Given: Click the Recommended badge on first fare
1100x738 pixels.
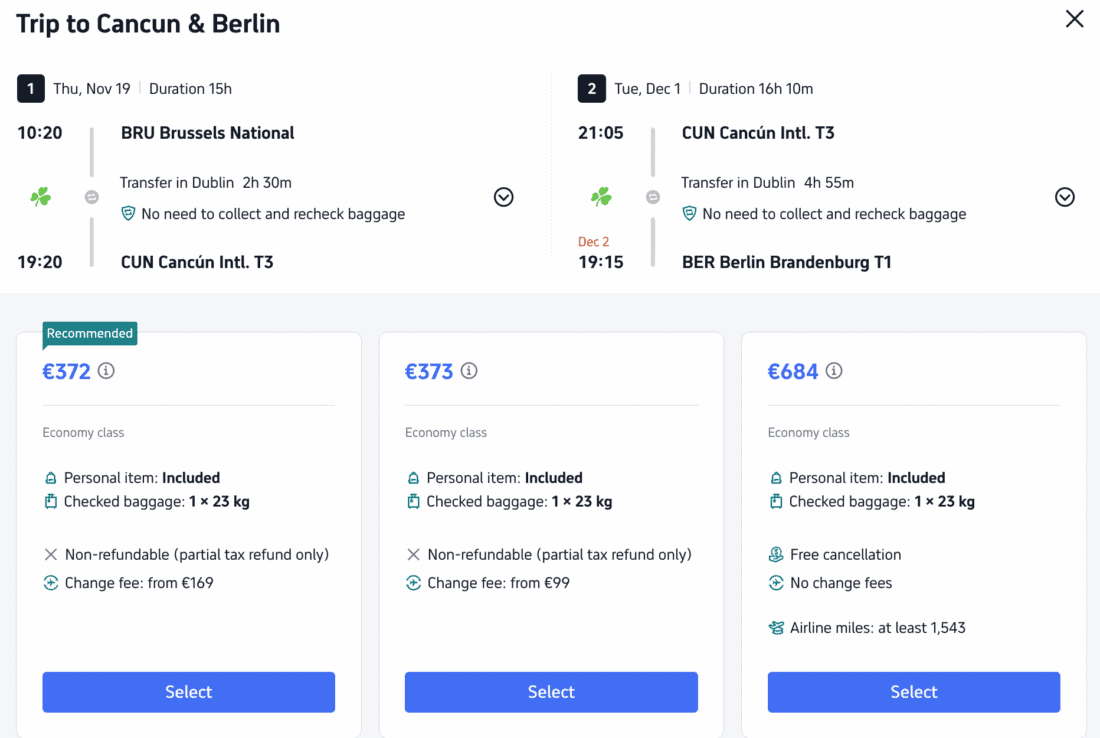Looking at the screenshot, I should pyautogui.click(x=90, y=334).
